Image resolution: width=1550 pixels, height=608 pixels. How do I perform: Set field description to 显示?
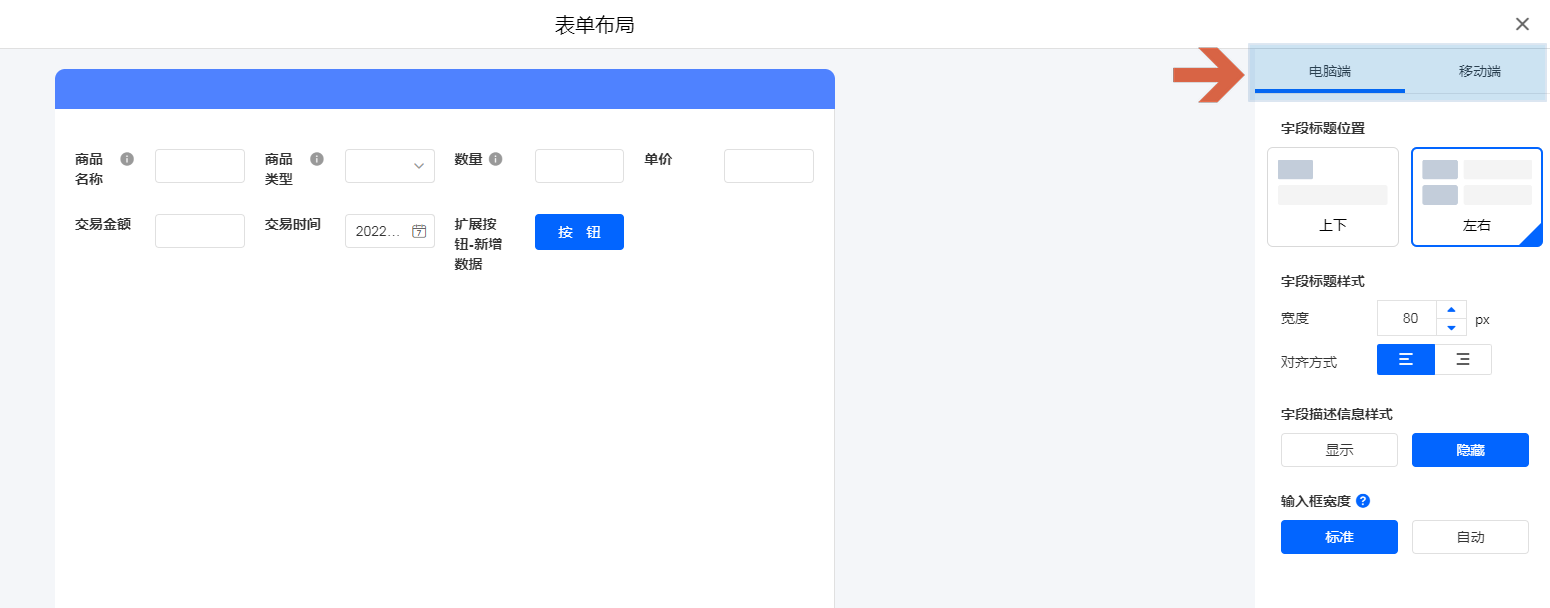click(x=1339, y=450)
